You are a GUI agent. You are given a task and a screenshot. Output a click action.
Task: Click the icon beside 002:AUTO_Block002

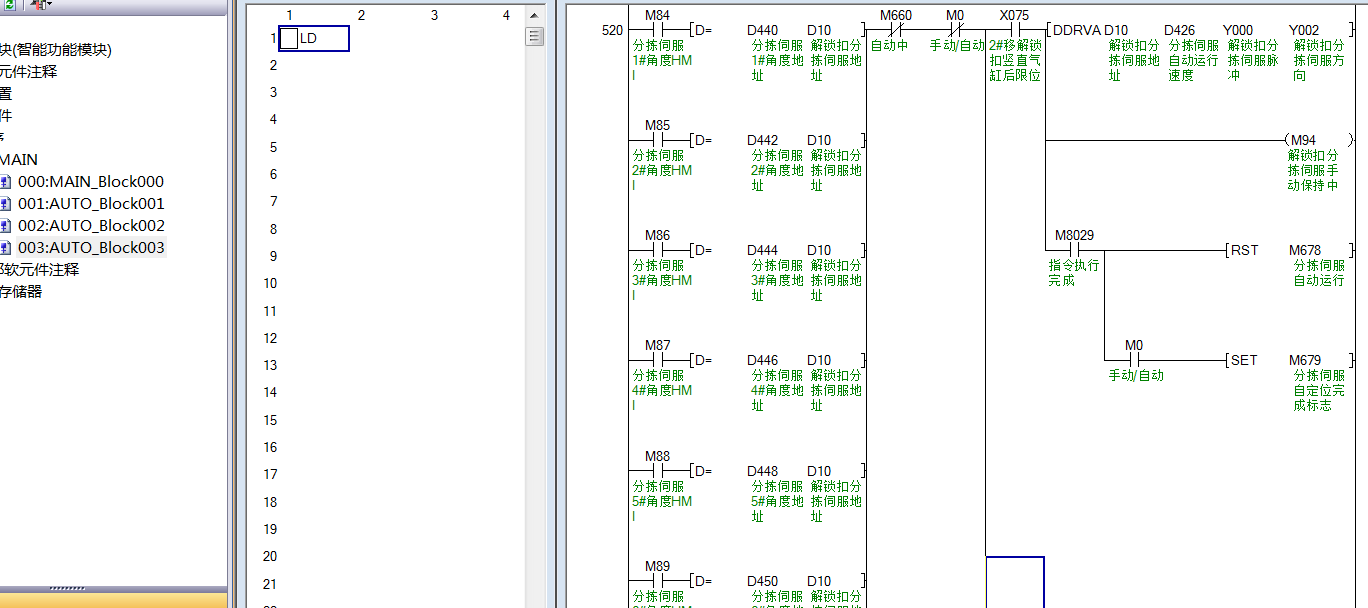6,226
